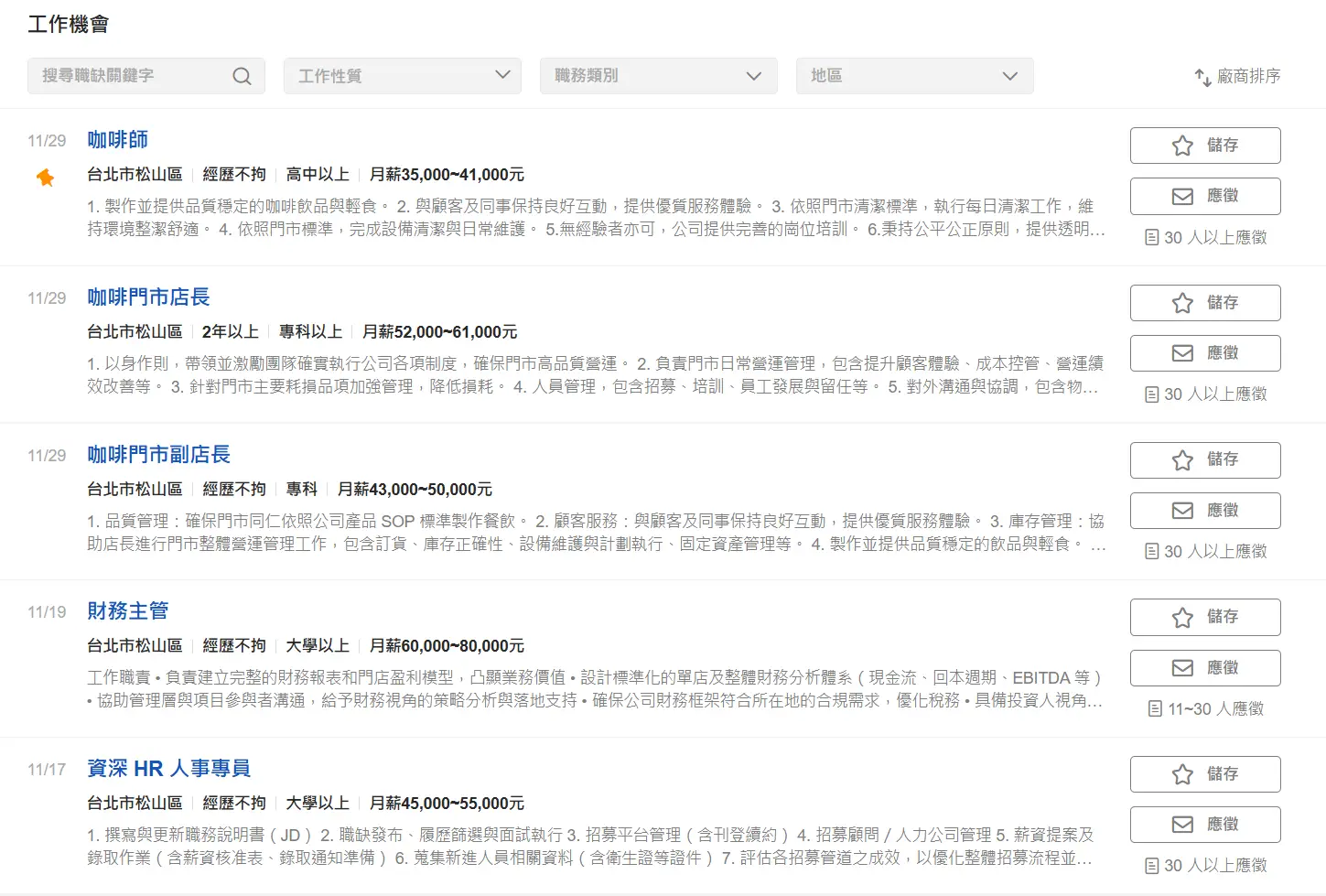The width and height of the screenshot is (1326, 896).
Task: Open the 職務類別 dropdown filter
Action: pos(659,76)
